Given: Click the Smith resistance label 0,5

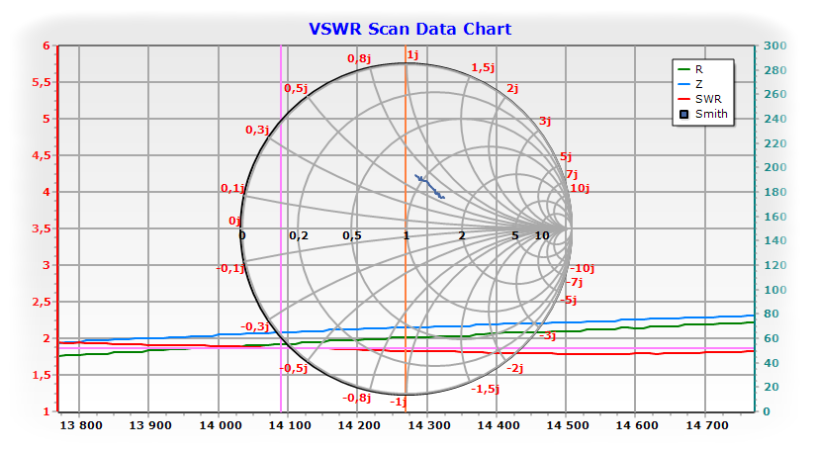Looking at the screenshot, I should [352, 236].
